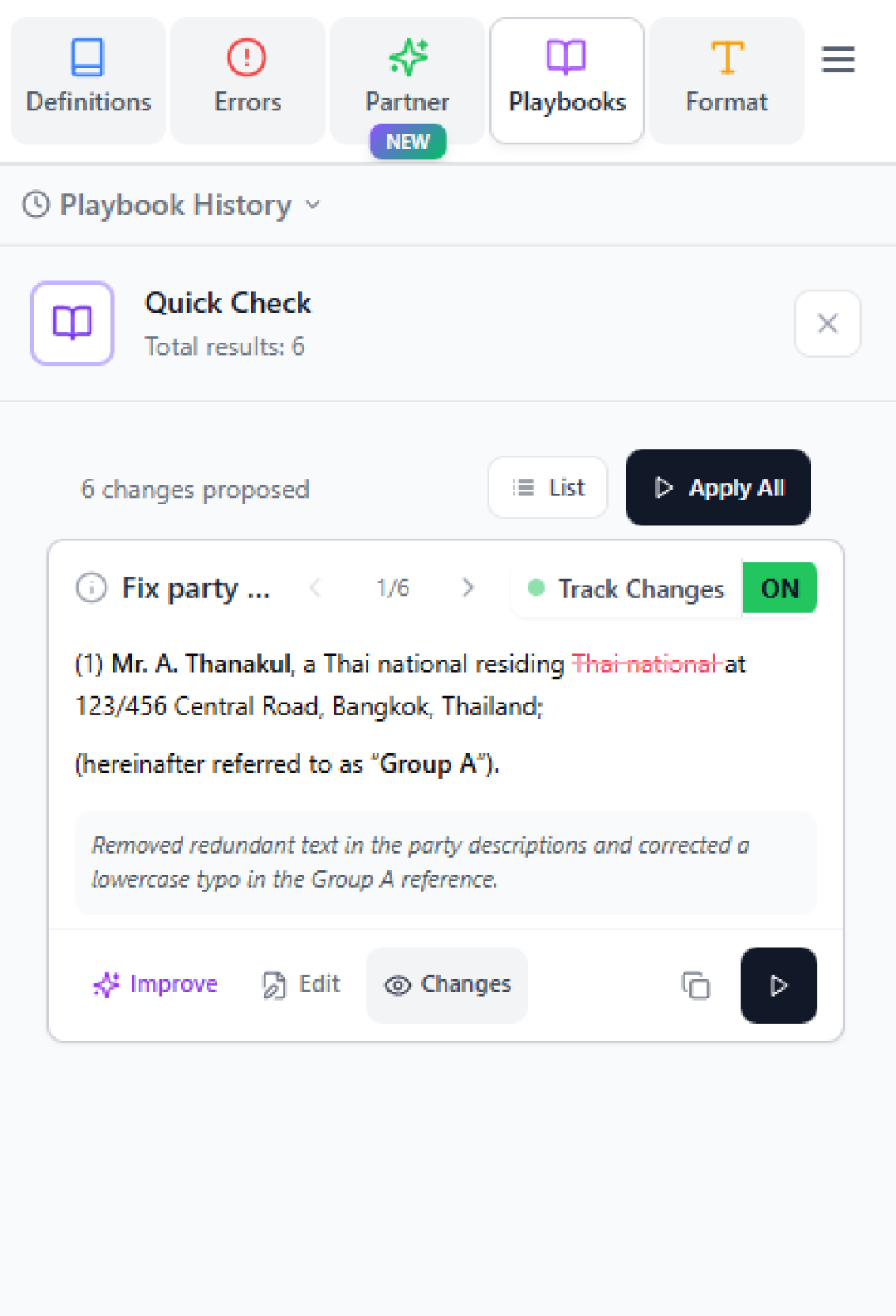Viewport: 896px width, 1316px height.
Task: Open the Definitions tab
Action: (88, 80)
